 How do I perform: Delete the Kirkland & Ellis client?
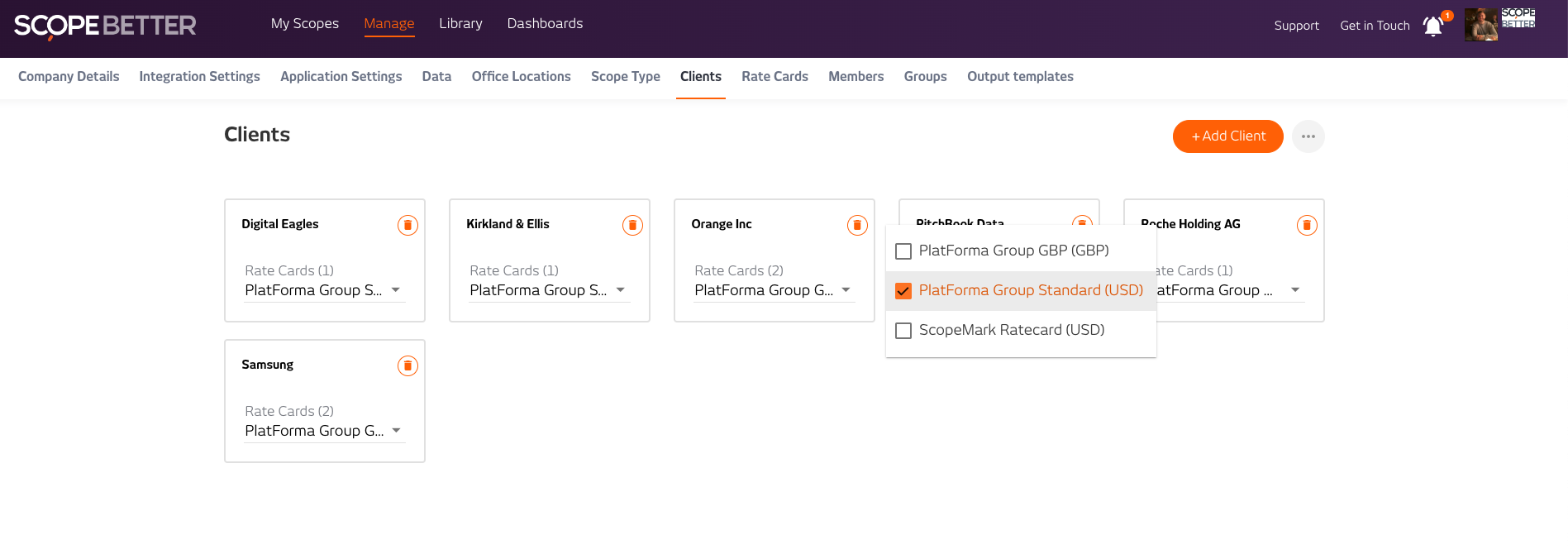[632, 225]
